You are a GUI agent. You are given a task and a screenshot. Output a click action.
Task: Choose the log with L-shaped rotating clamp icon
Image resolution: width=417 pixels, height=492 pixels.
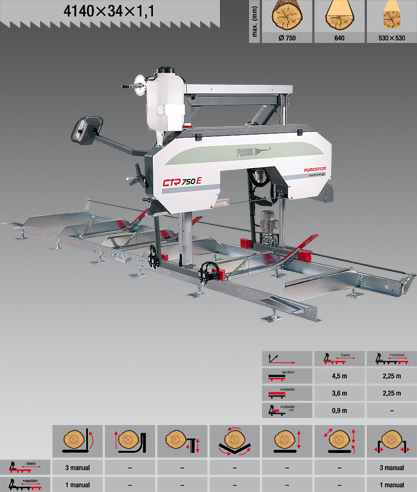coord(77,441)
